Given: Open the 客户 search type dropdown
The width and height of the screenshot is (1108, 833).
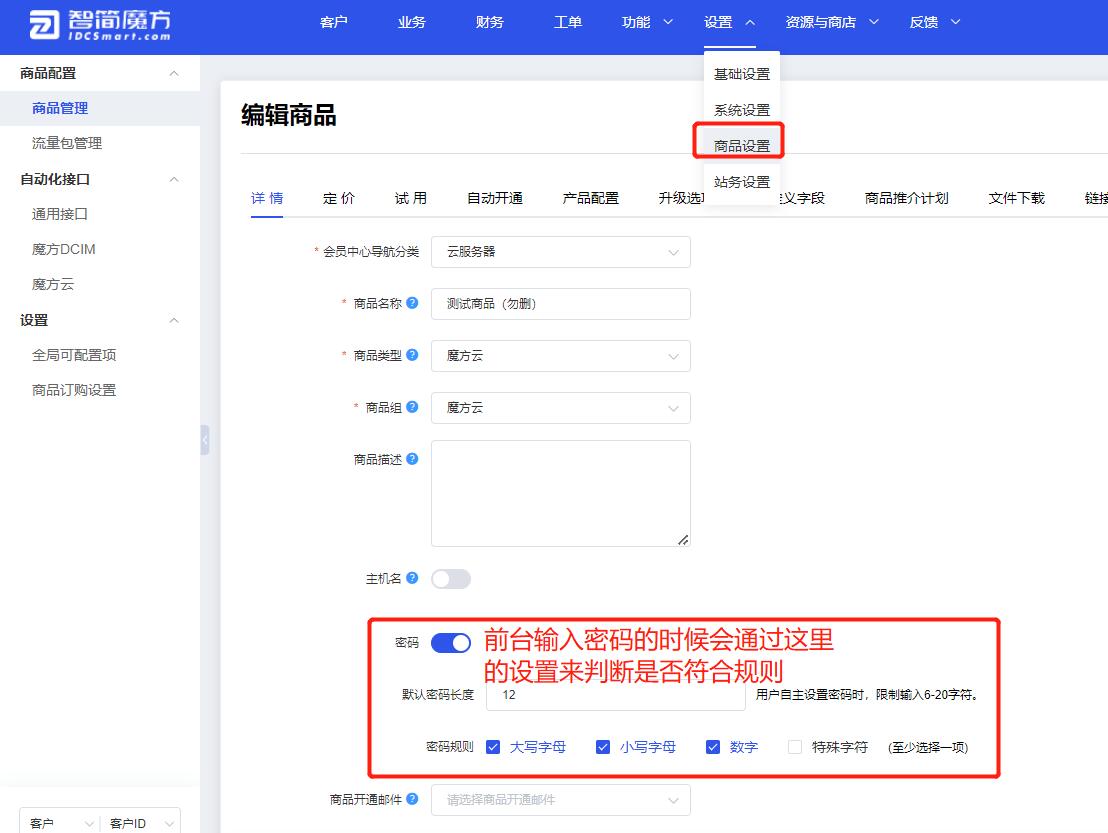Looking at the screenshot, I should (x=60, y=823).
